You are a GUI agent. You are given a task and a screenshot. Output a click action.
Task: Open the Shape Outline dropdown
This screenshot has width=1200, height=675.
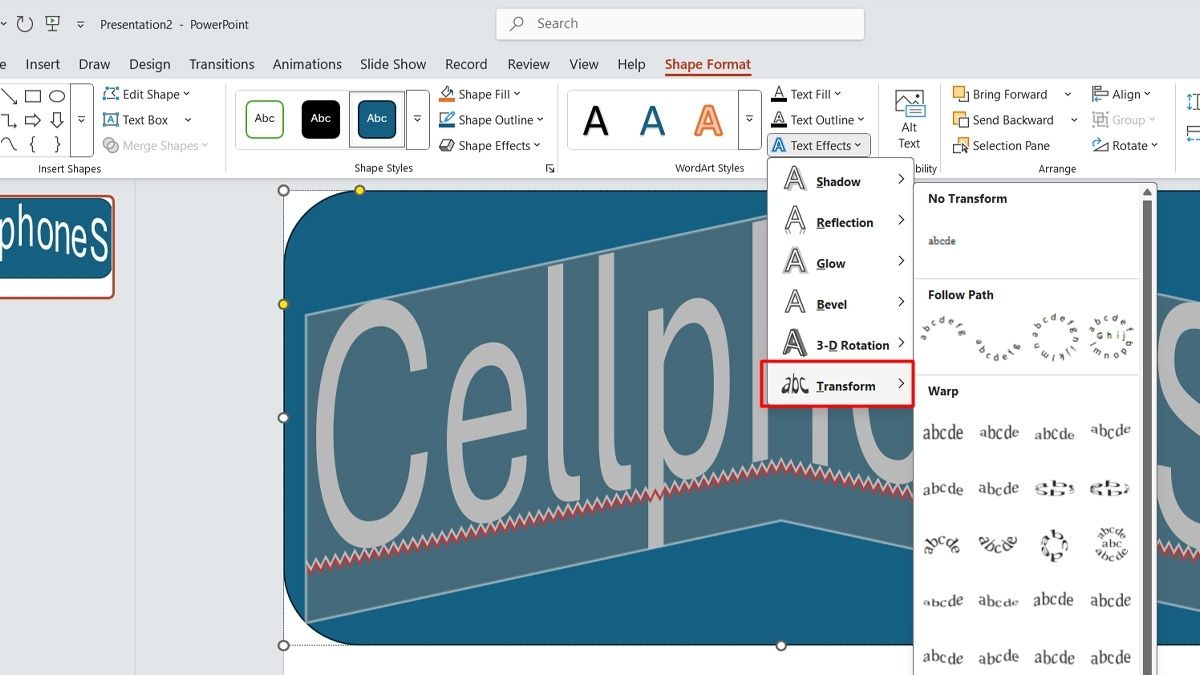pos(491,120)
